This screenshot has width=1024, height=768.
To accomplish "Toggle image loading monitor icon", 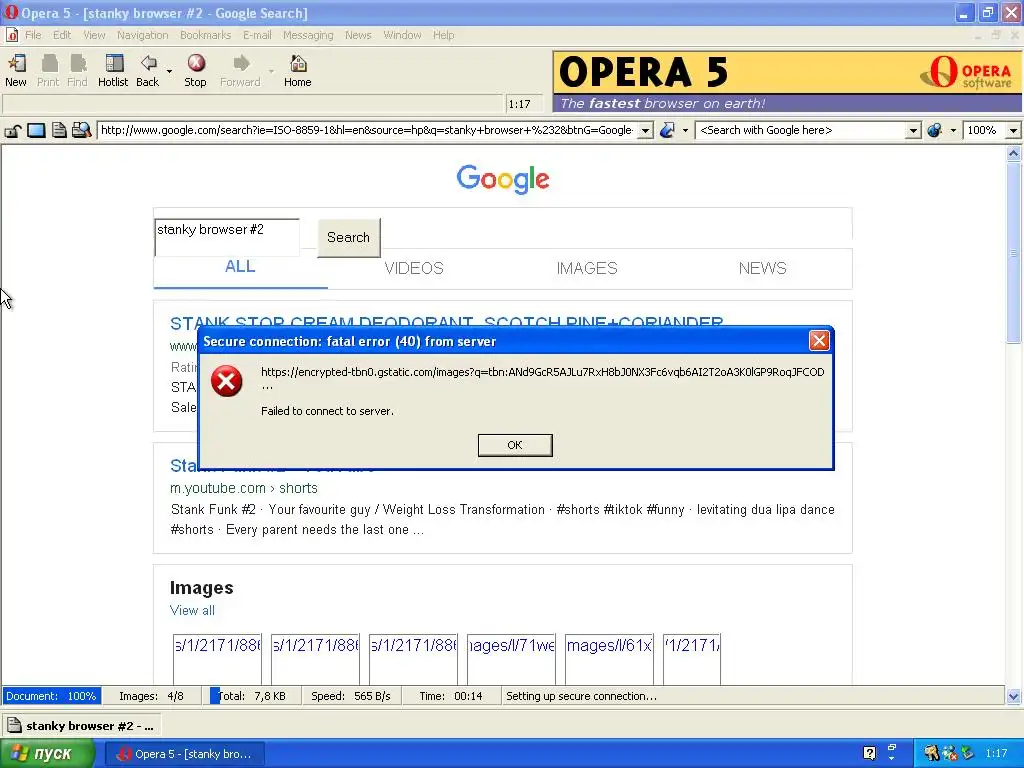I will click(36, 131).
